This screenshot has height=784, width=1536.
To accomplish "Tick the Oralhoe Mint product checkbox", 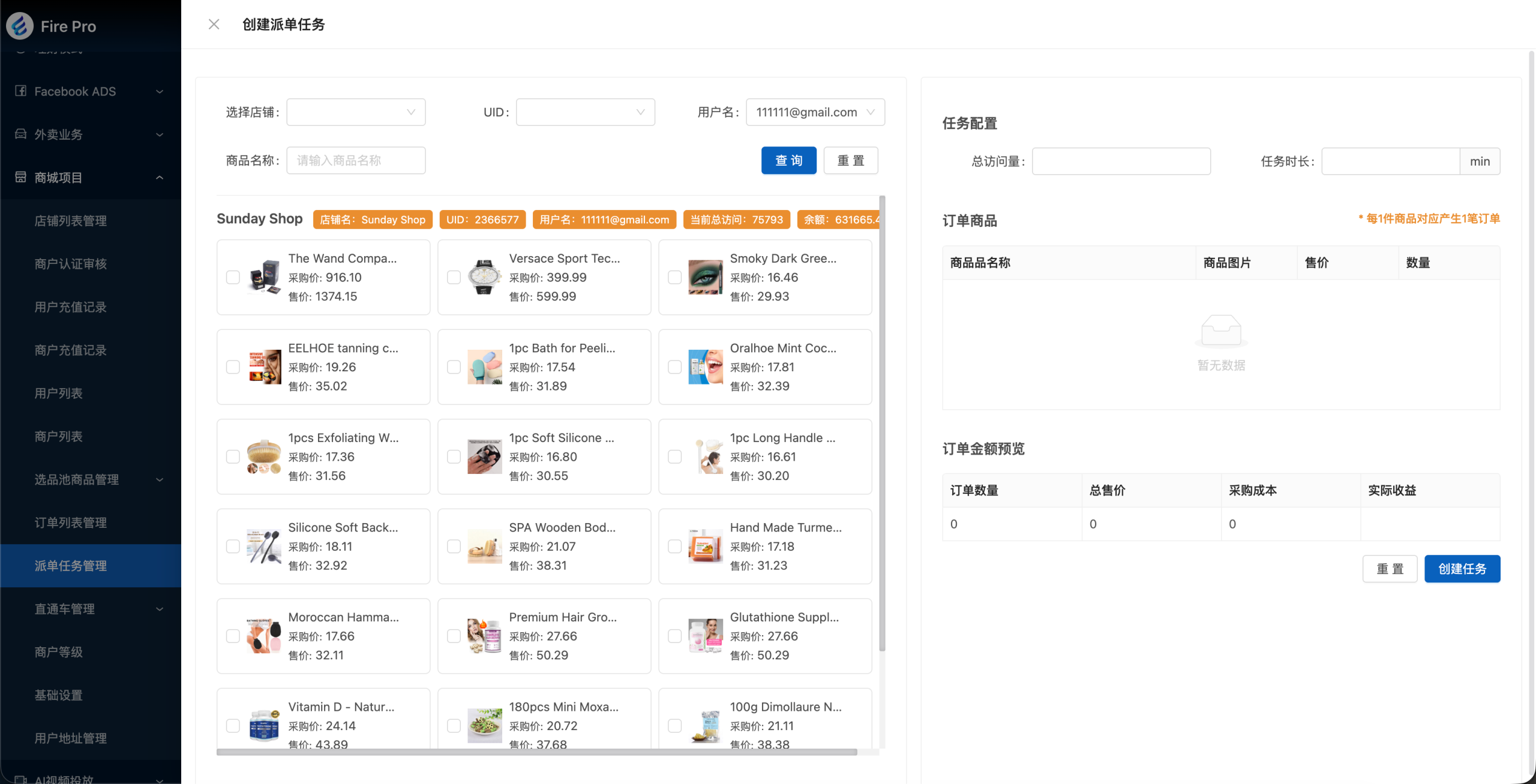I will (x=674, y=367).
